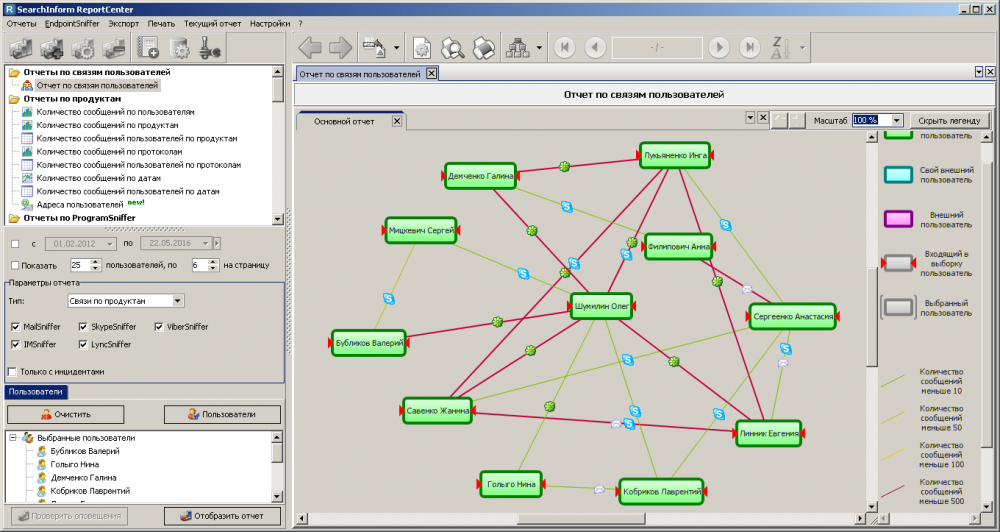
Task: Click the Пользователи button with user icon
Action: [222, 414]
